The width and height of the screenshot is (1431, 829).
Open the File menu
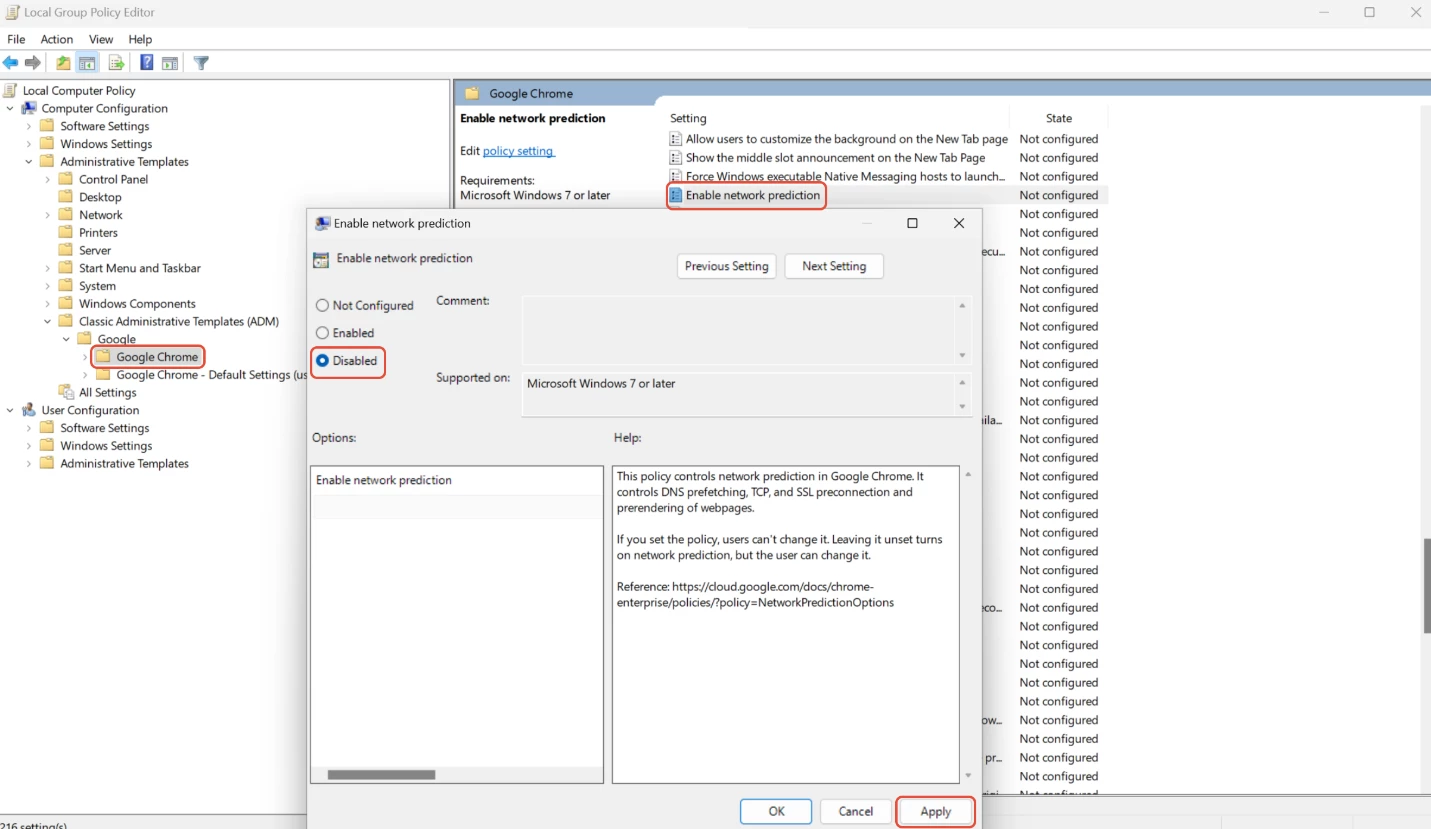click(x=16, y=39)
